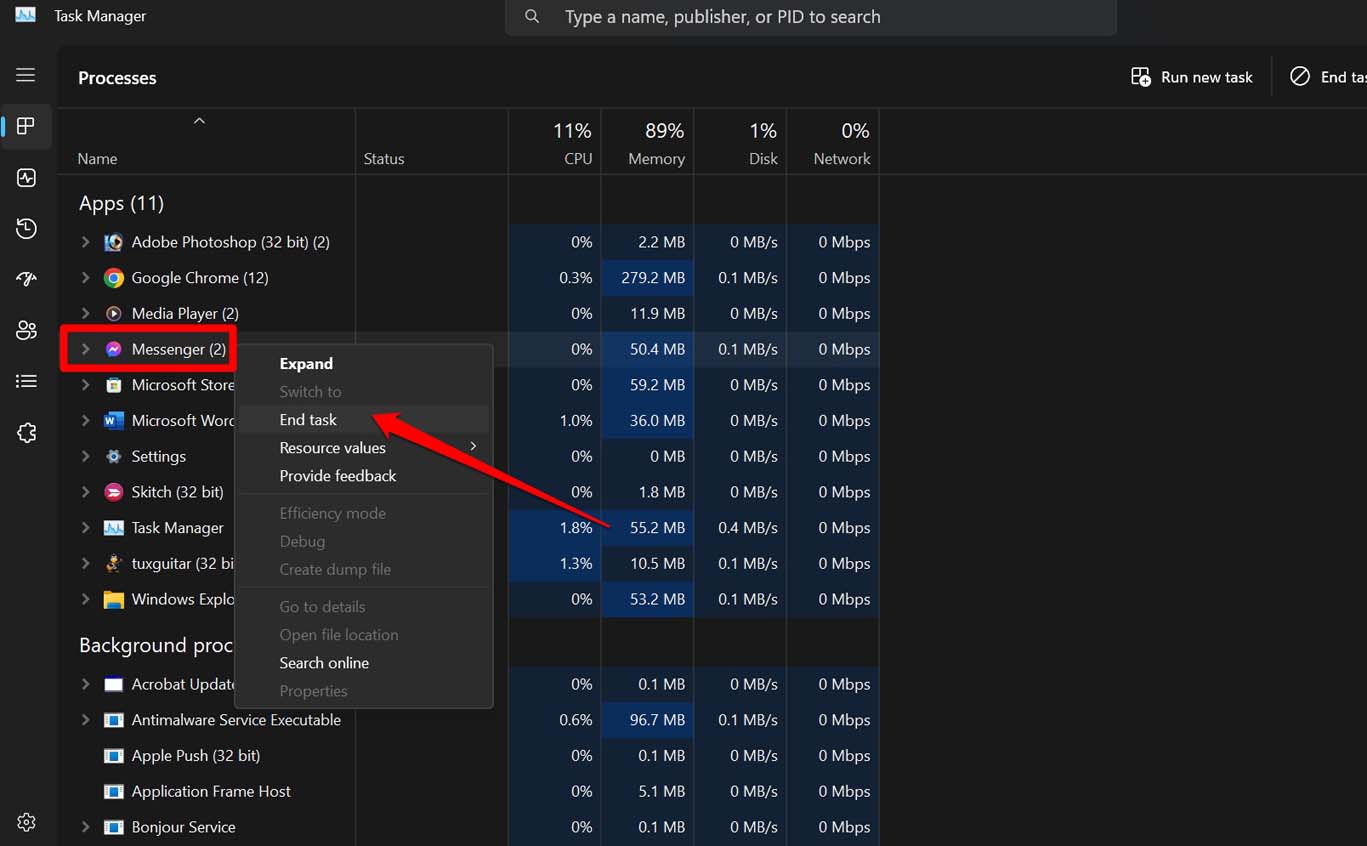
Task: Click Microsoft Word's 36.0 MB memory value
Action: [657, 421]
